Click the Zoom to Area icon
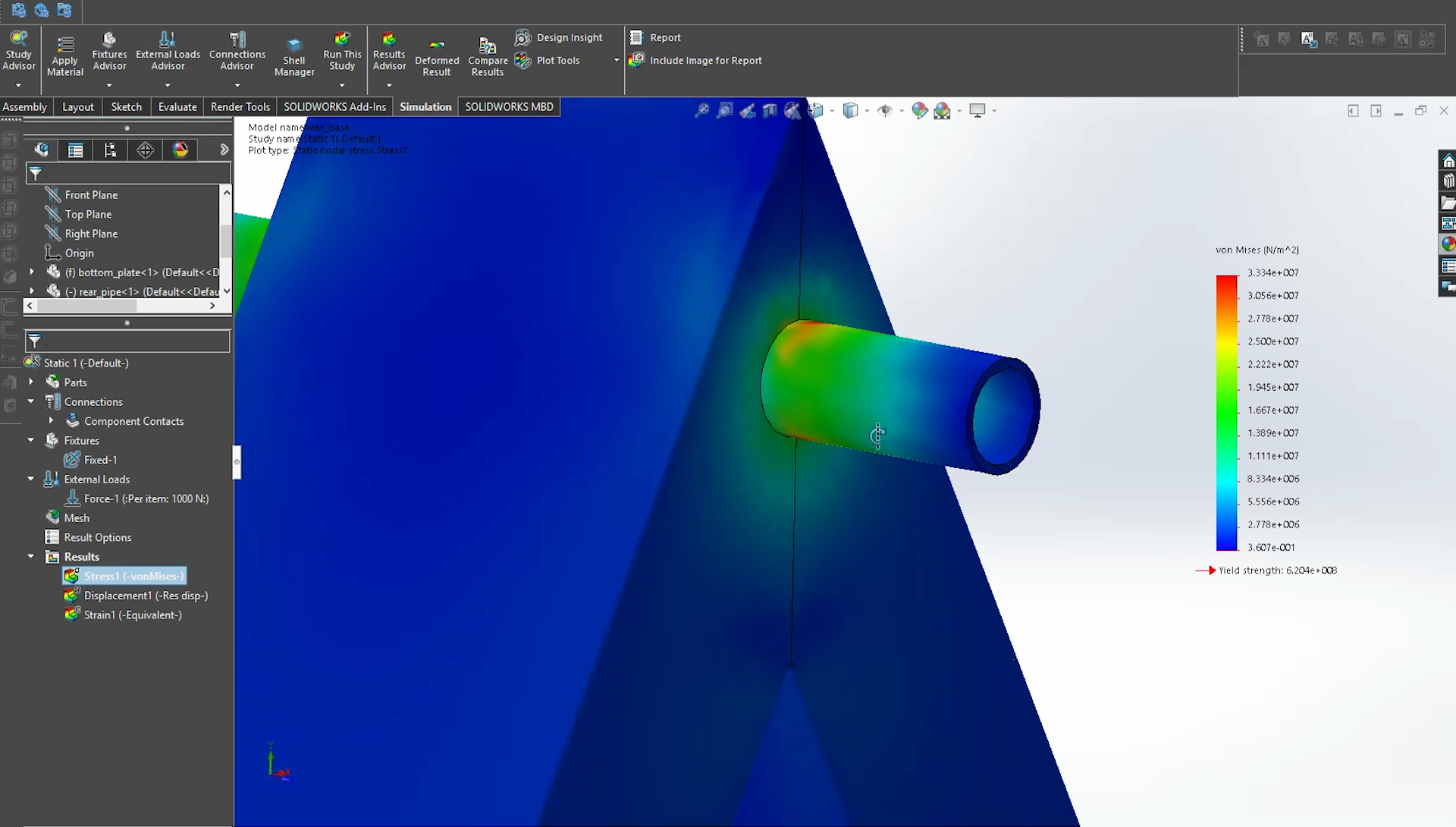Screen dimensions: 1456x827 [x=725, y=111]
